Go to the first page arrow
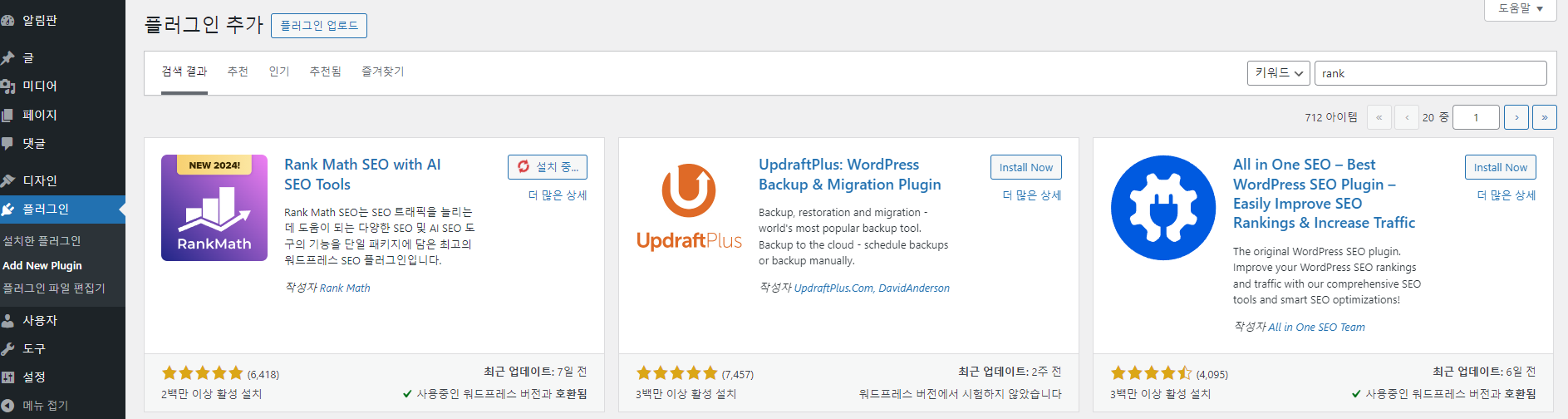This screenshot has height=419, width=1568. (x=1379, y=117)
